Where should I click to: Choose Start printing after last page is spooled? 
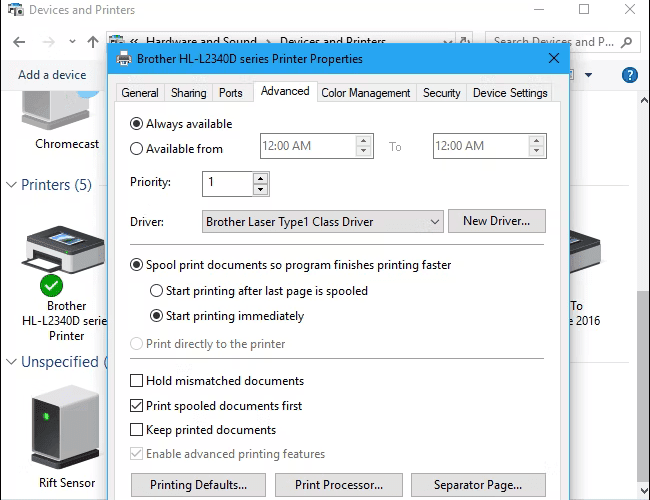[156, 291]
